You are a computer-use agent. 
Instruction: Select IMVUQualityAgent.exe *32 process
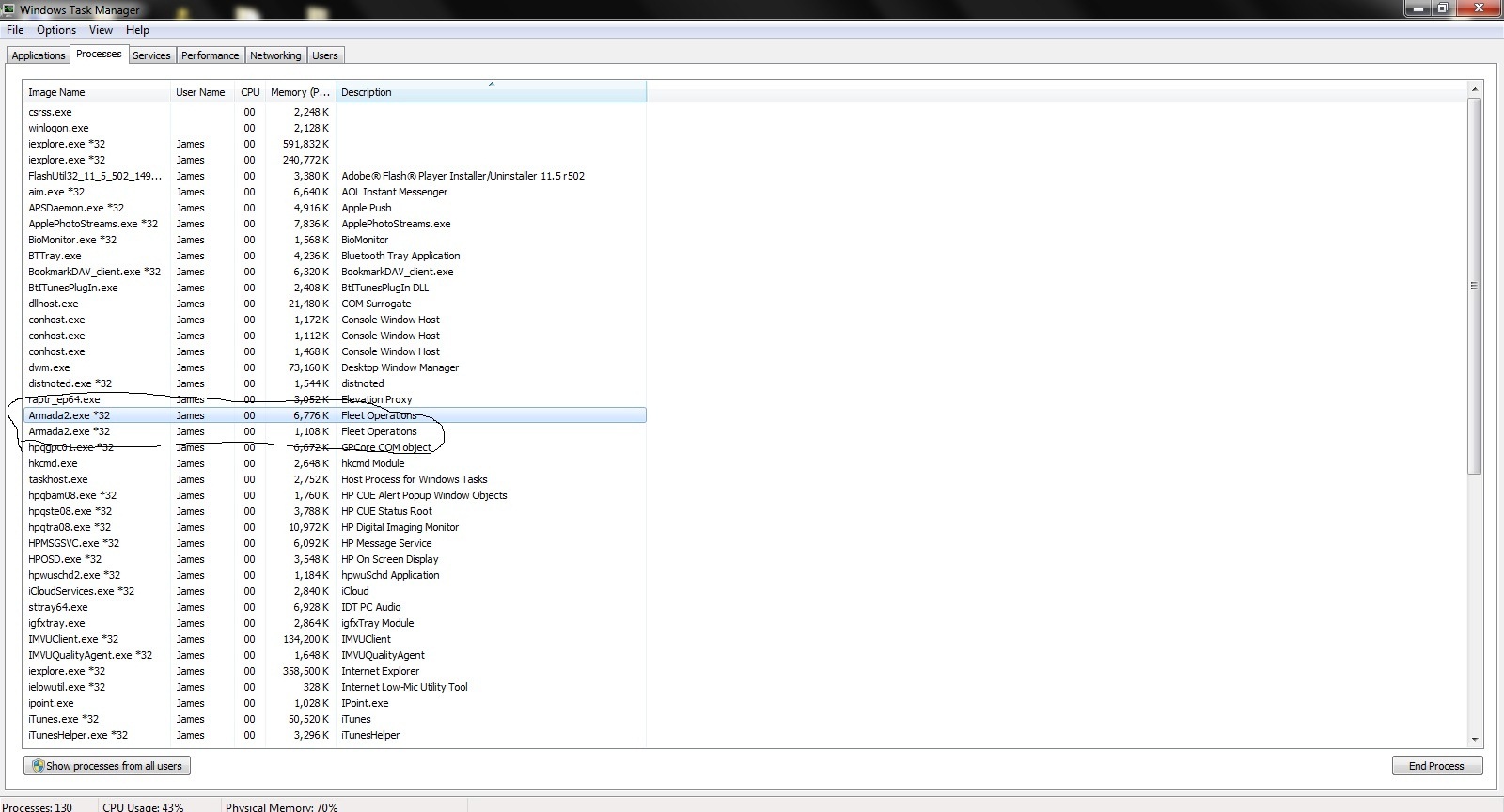(x=335, y=655)
